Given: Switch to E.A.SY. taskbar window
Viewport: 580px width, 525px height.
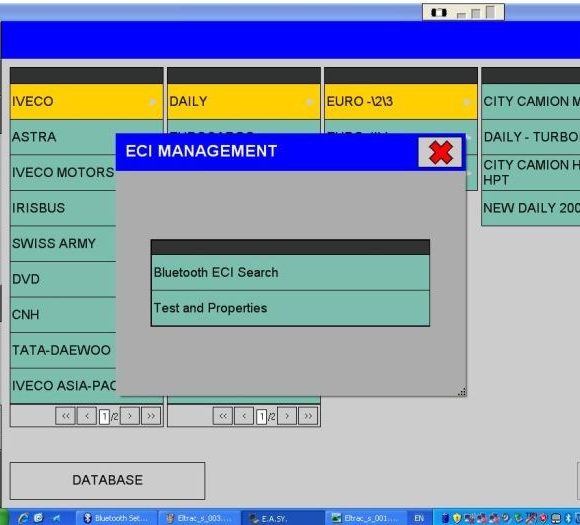Looking at the screenshot, I should (283, 518).
